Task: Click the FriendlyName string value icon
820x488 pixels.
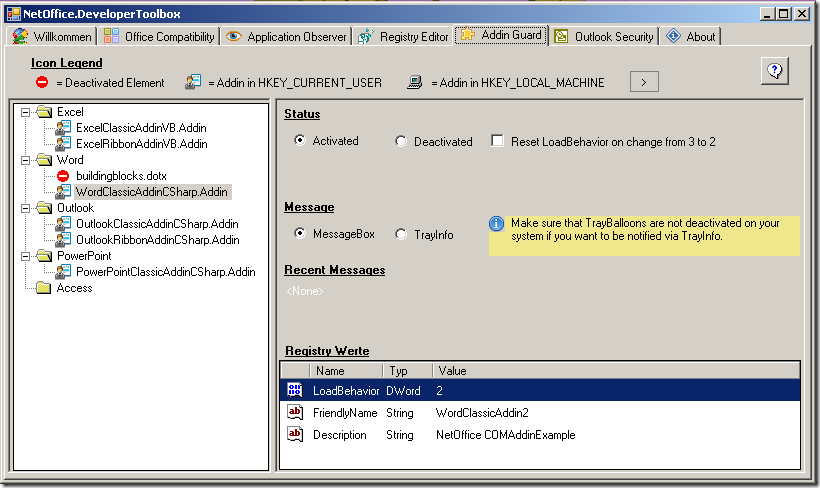Action: point(295,412)
